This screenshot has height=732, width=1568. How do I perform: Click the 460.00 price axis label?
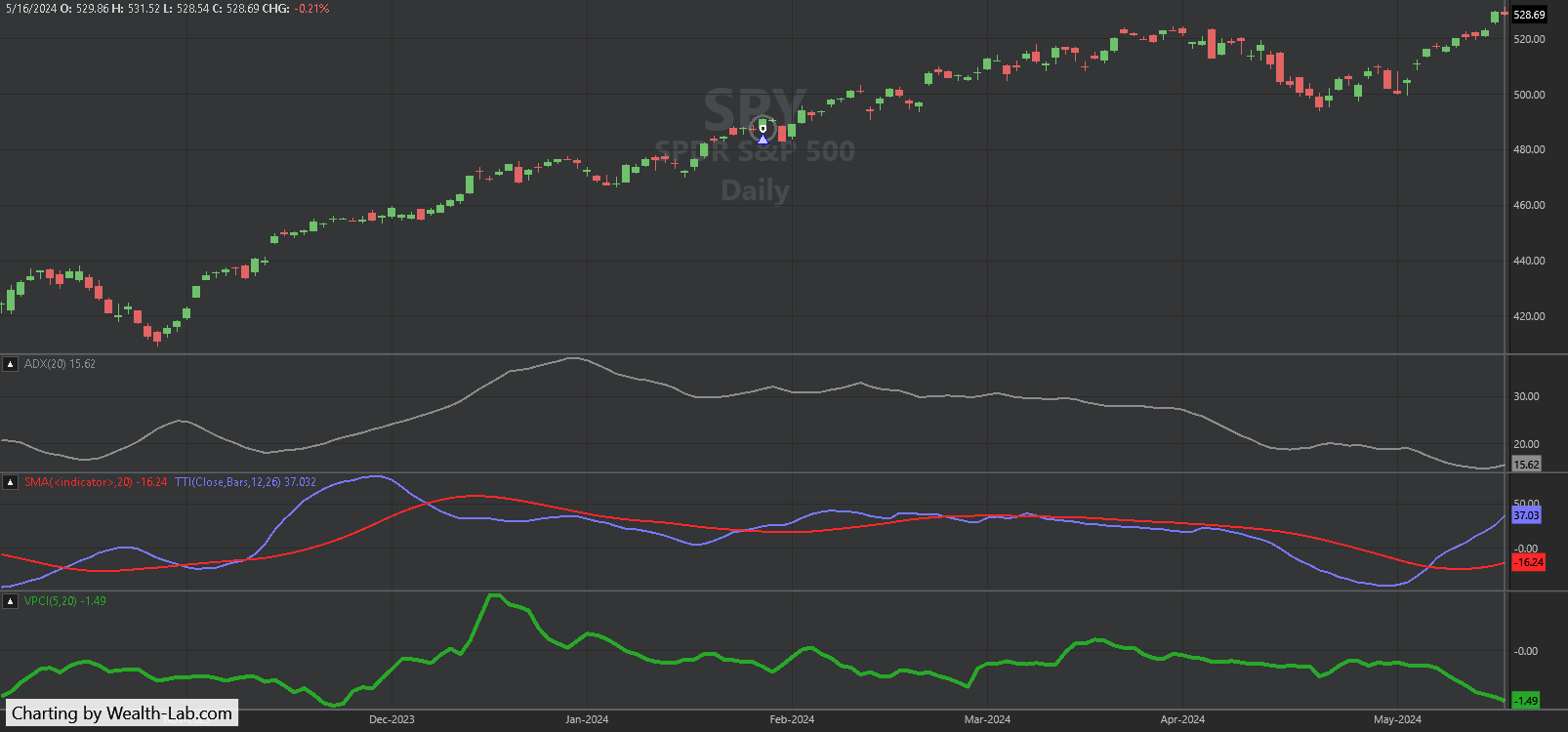tap(1529, 205)
